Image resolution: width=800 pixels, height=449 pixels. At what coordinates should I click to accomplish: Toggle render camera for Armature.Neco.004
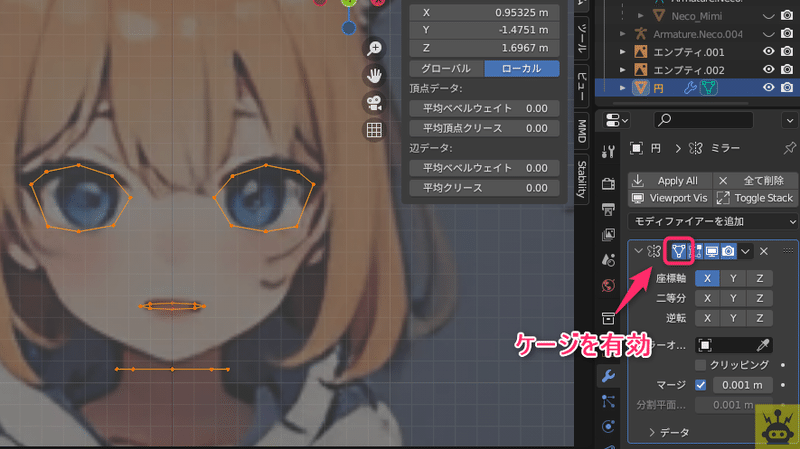[x=787, y=34]
